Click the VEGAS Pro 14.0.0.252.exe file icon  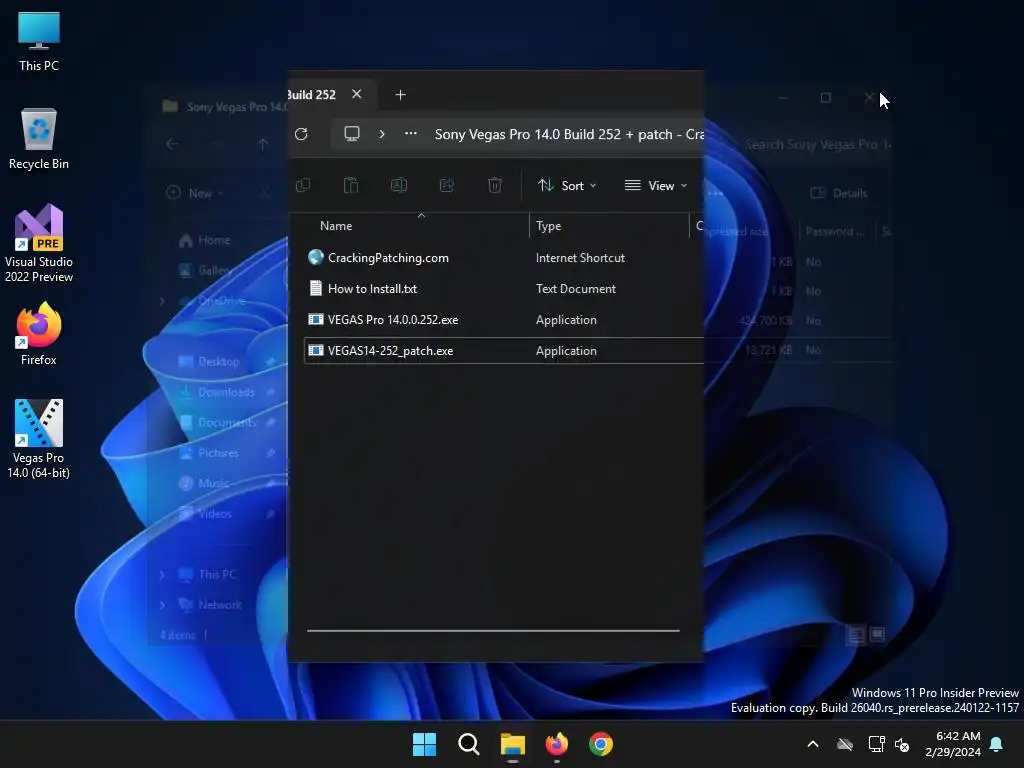point(315,319)
